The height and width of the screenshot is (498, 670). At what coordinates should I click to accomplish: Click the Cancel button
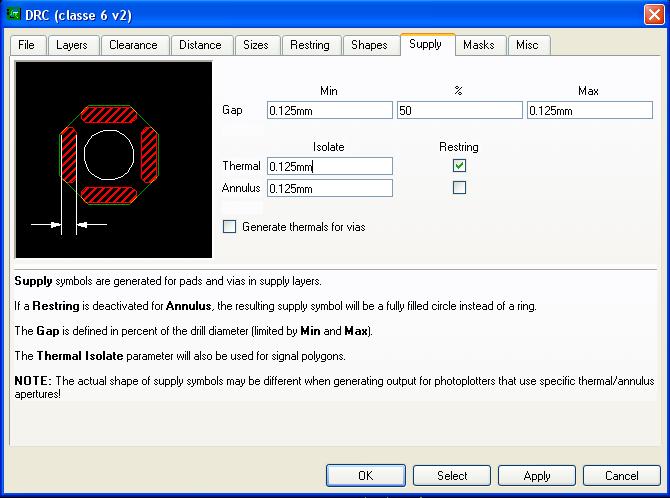622,475
